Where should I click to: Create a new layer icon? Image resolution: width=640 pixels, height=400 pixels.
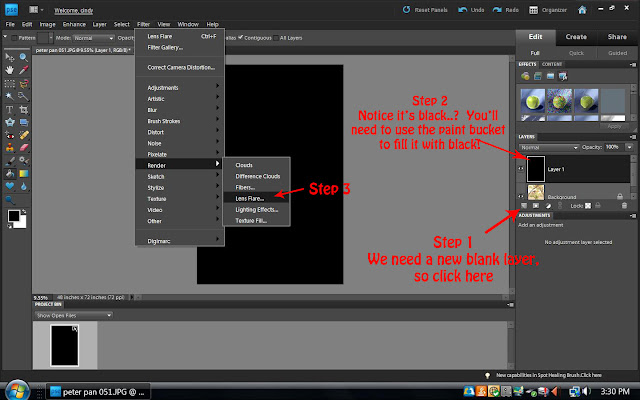click(524, 206)
